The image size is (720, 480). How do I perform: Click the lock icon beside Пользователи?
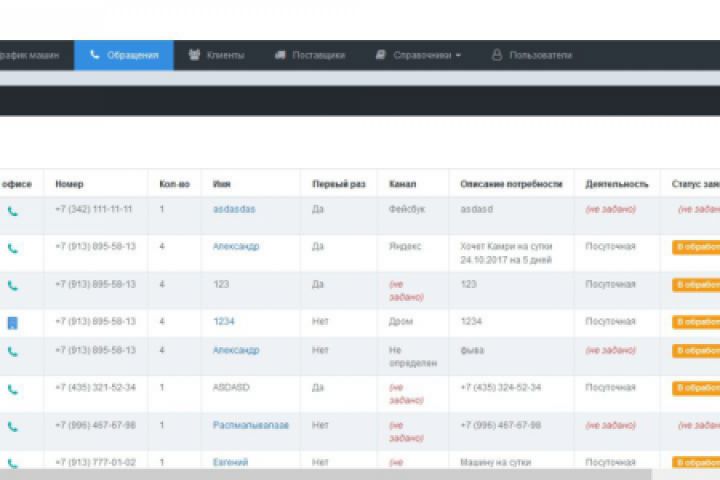497,55
